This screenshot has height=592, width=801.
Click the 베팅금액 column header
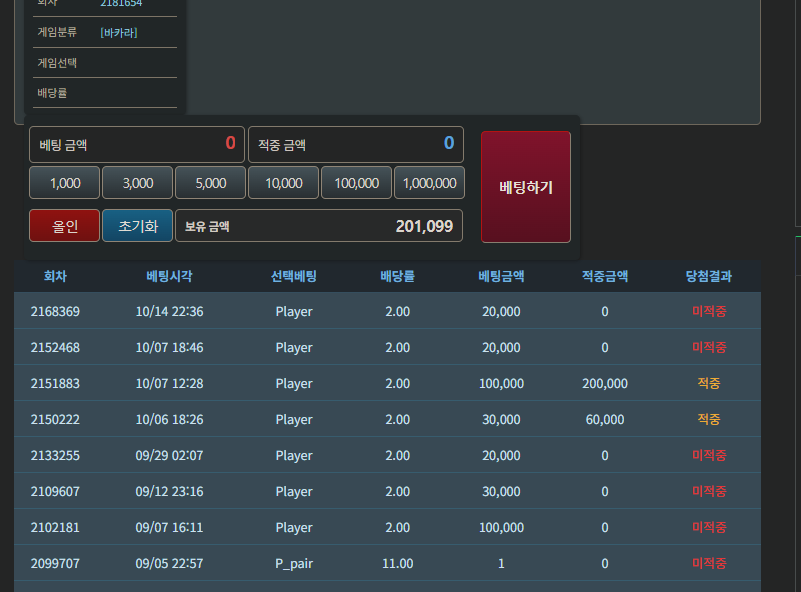click(501, 276)
